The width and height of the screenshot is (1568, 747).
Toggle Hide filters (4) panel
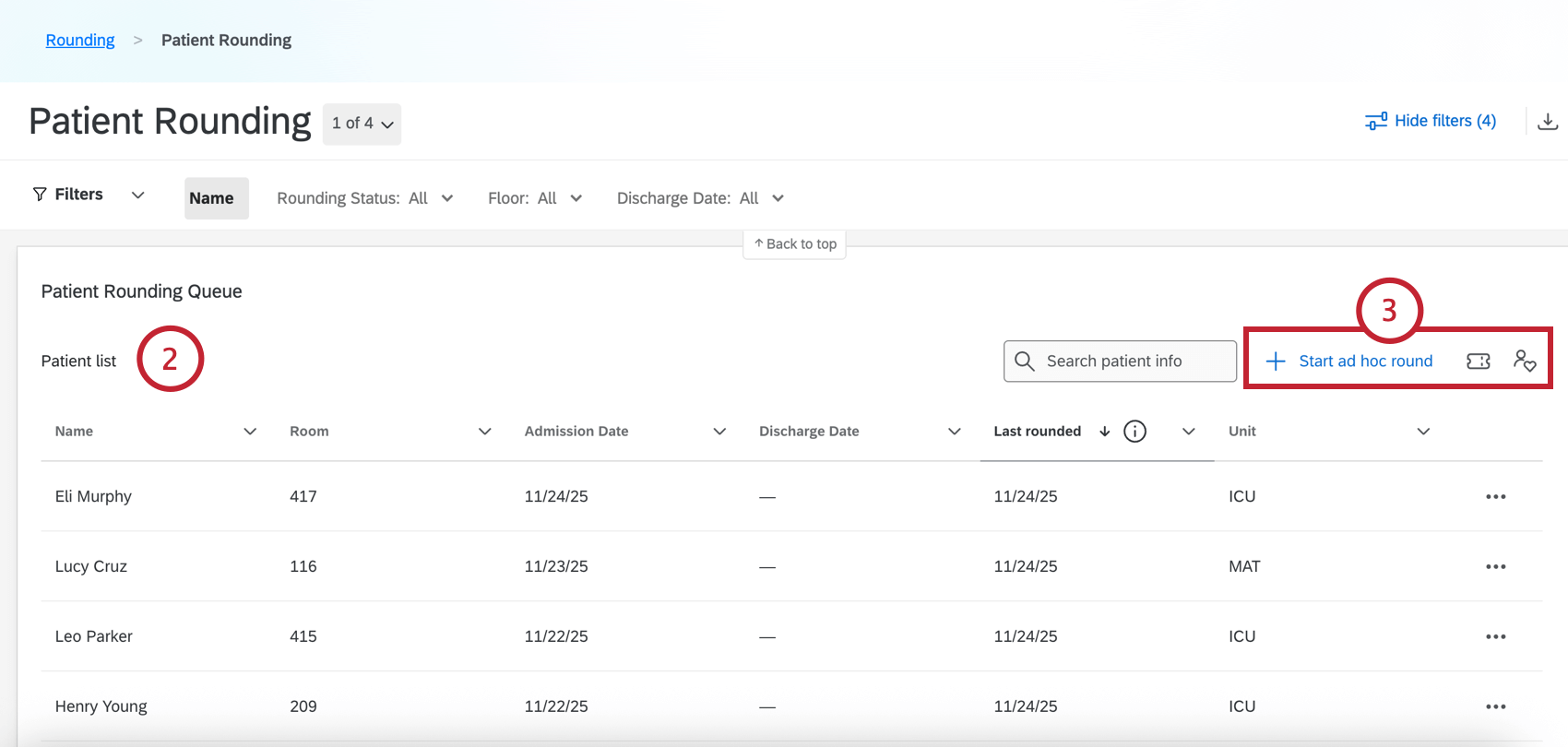(1431, 122)
